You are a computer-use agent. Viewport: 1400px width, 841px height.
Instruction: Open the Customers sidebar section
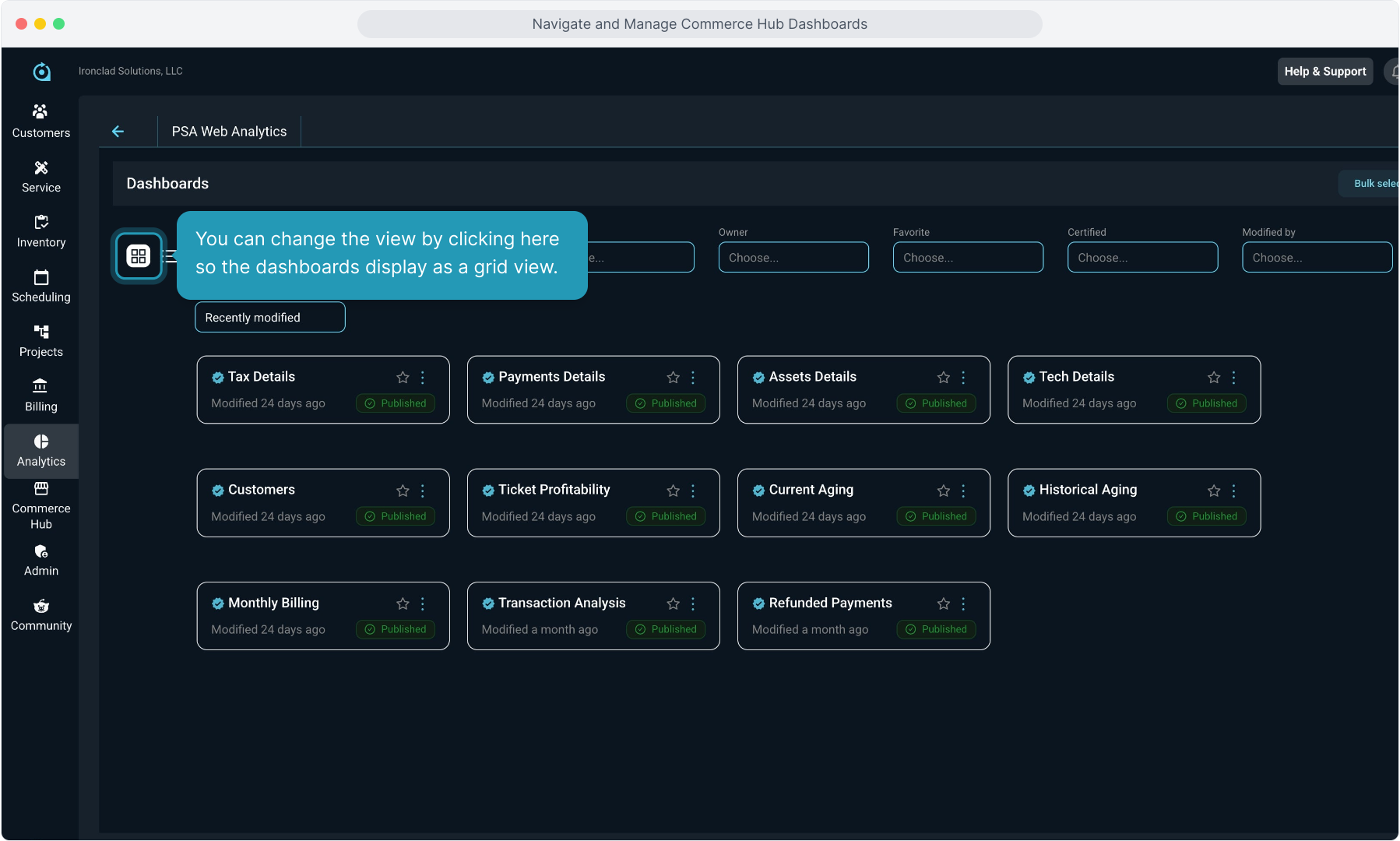[x=41, y=121]
